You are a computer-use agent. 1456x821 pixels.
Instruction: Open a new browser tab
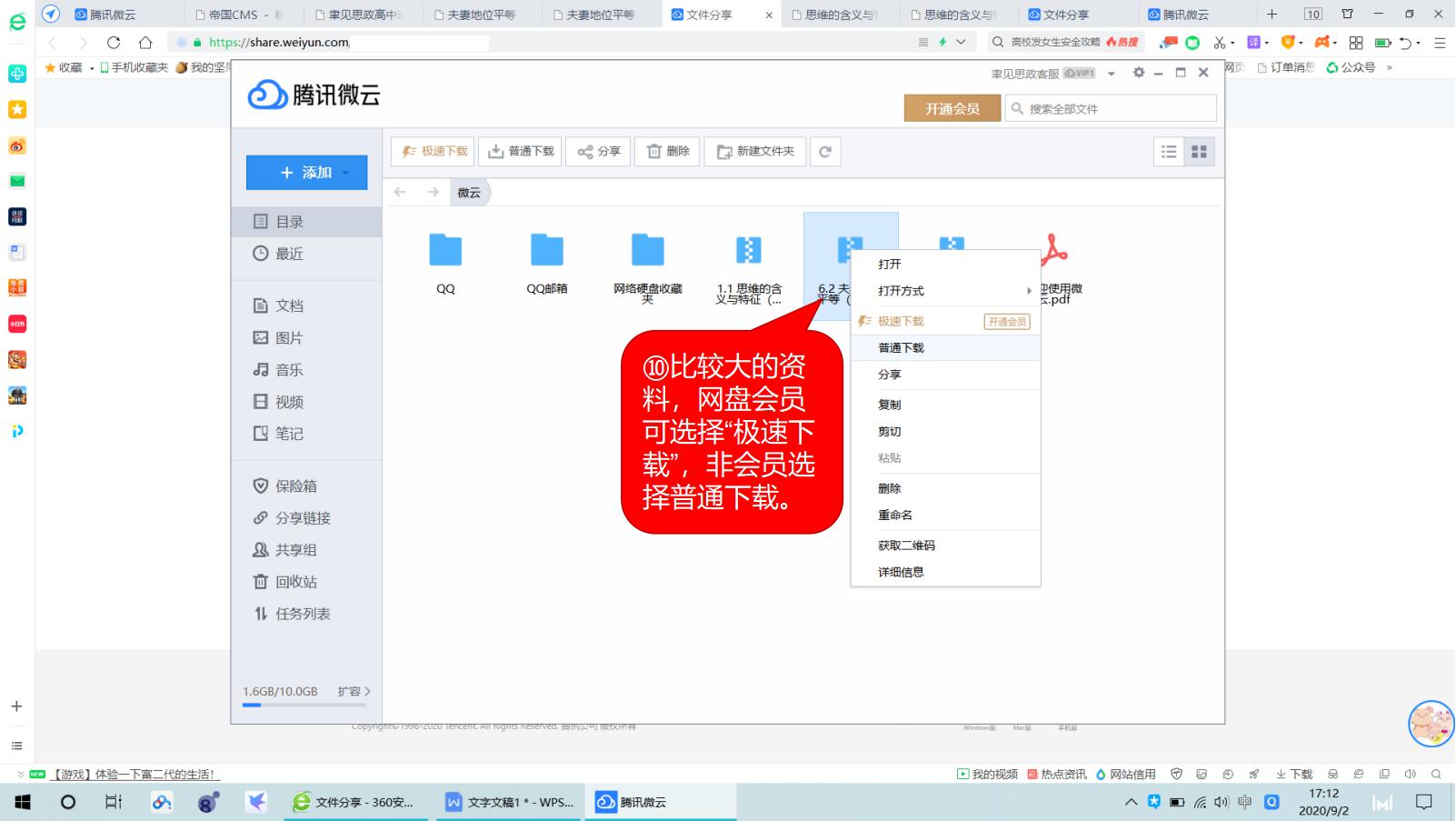pyautogui.click(x=1272, y=14)
